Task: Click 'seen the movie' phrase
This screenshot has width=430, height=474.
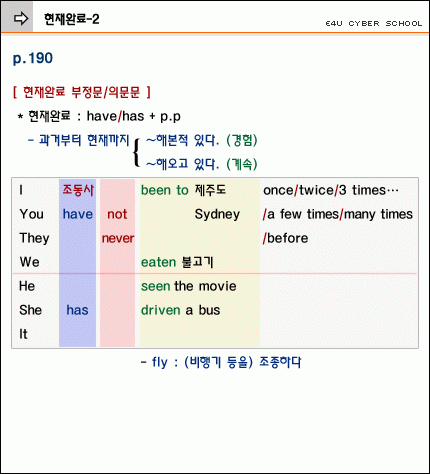Action: [x=189, y=286]
